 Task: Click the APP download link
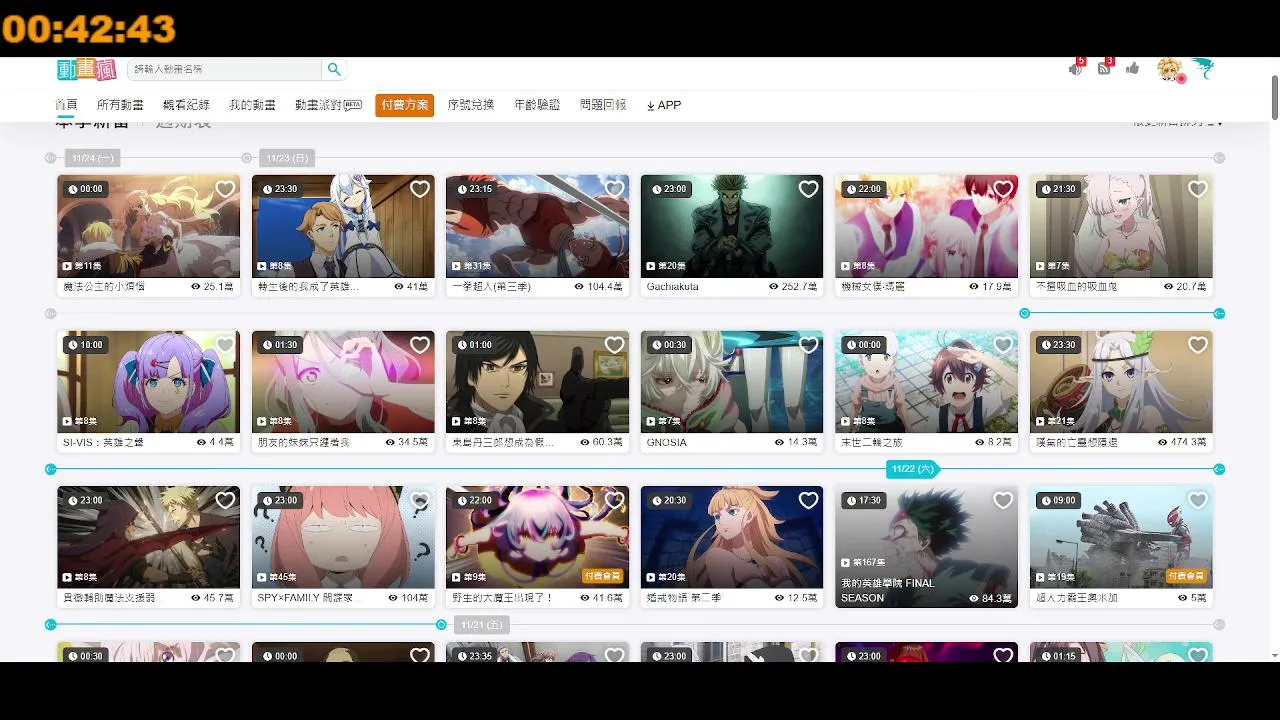pyautogui.click(x=664, y=105)
